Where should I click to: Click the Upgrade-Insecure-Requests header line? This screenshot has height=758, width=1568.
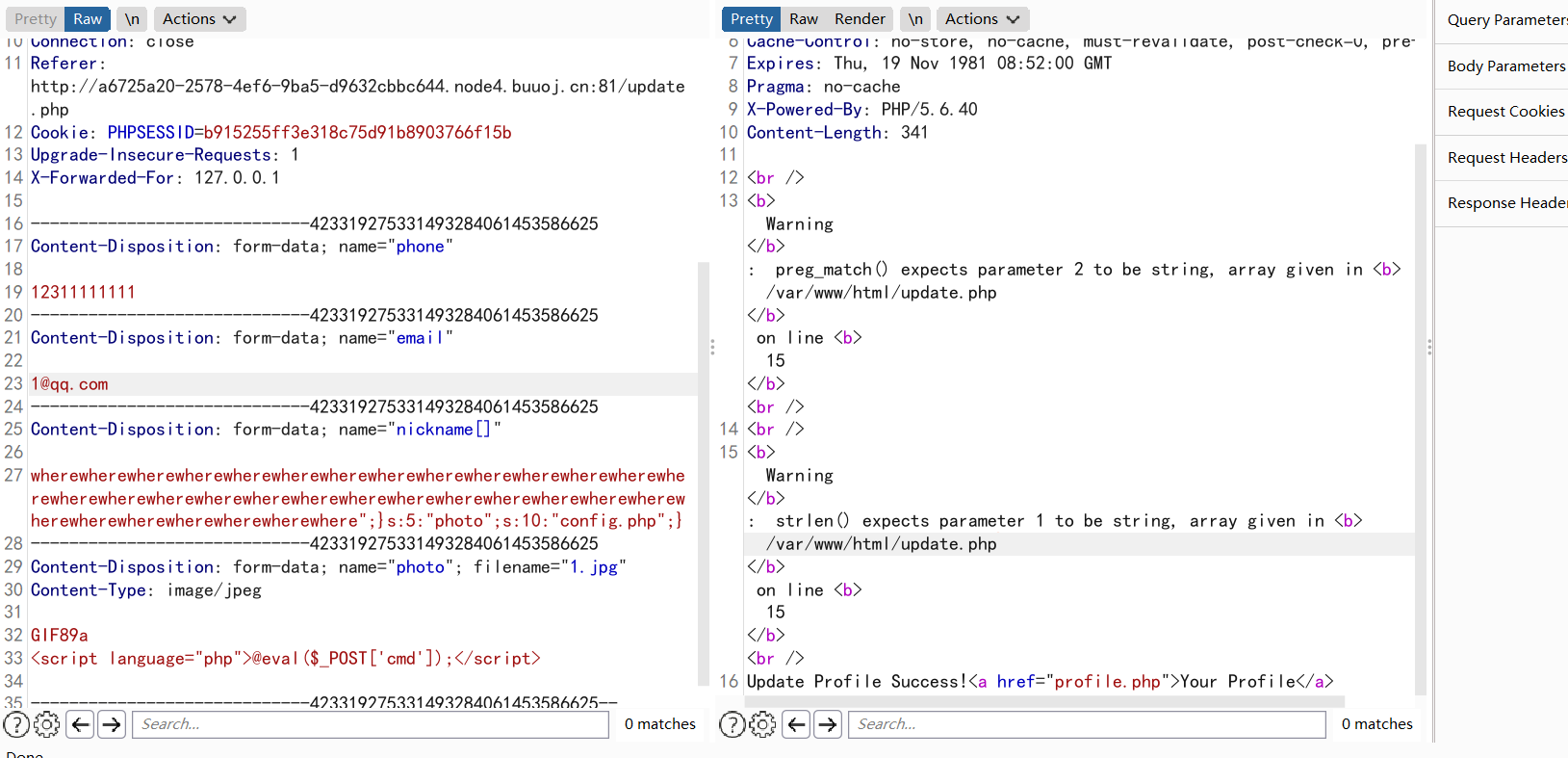click(165, 155)
